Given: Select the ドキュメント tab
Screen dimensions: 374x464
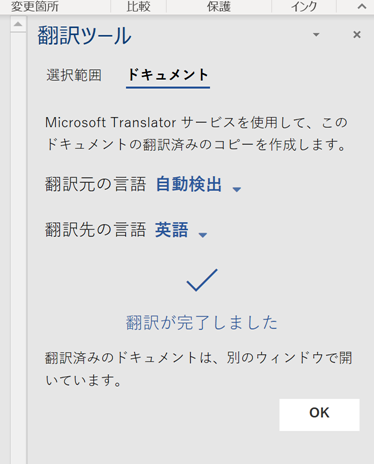Looking at the screenshot, I should (x=168, y=75).
